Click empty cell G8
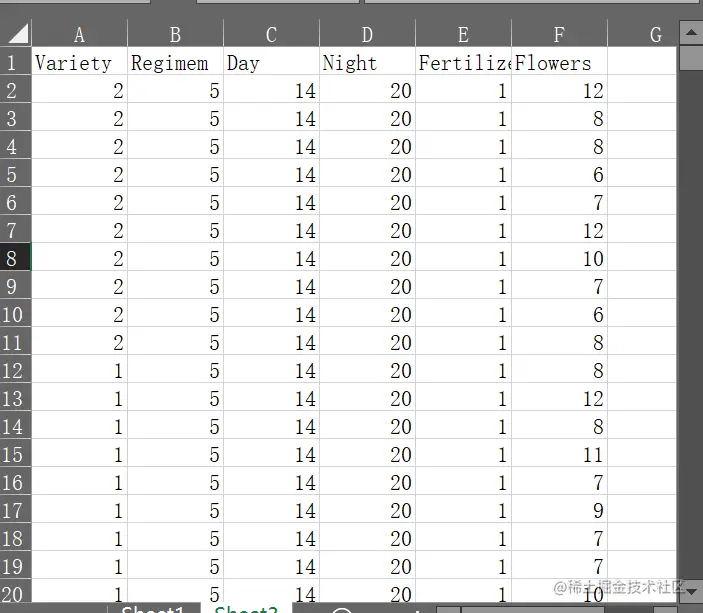This screenshot has height=613, width=703. (642, 257)
